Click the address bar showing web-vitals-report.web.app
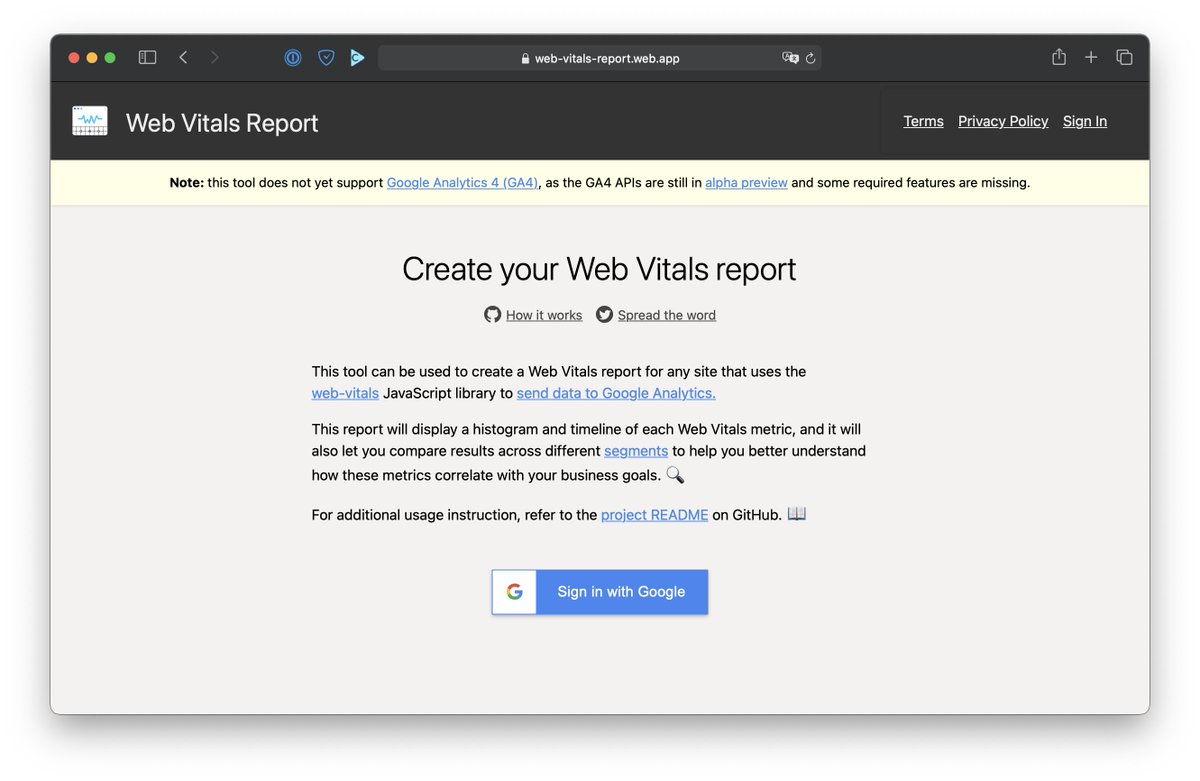The width and height of the screenshot is (1200, 781). 600,58
